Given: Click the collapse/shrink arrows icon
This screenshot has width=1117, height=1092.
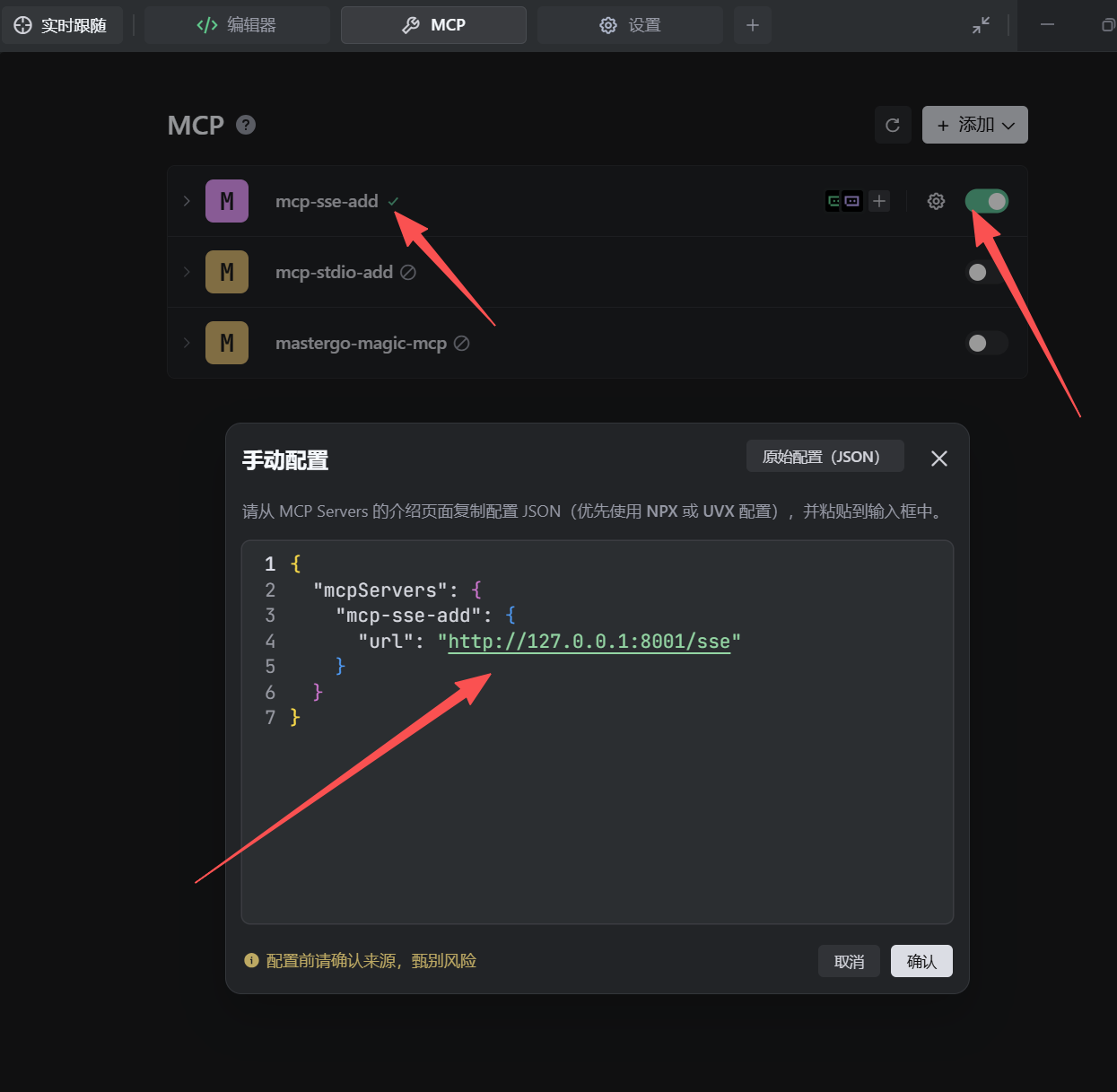Looking at the screenshot, I should [x=981, y=25].
